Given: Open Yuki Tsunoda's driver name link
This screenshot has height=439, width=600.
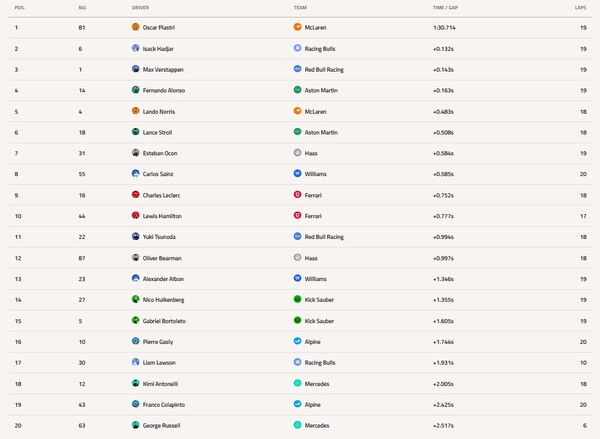Looking at the screenshot, I should [160, 237].
